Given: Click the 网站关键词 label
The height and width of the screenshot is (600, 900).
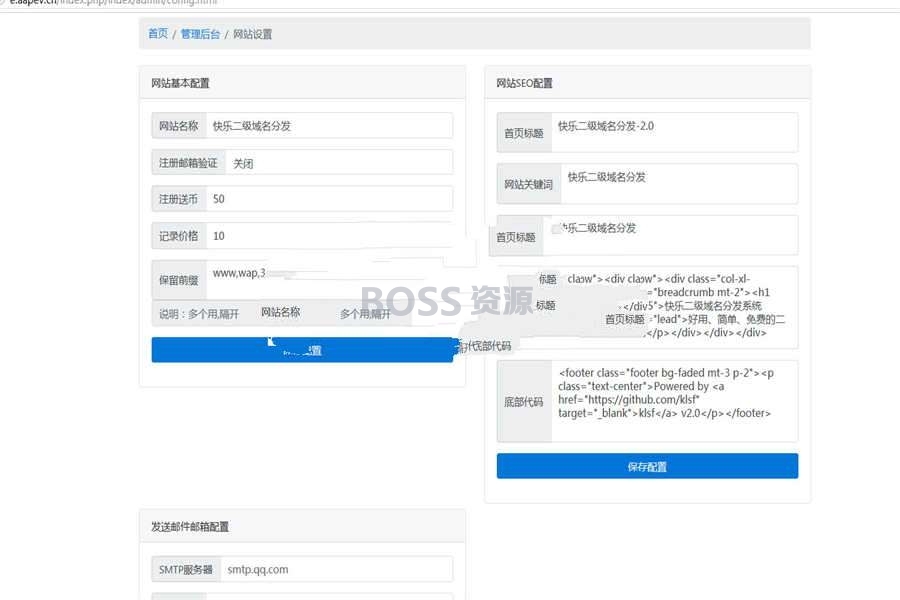Looking at the screenshot, I should 528,184.
